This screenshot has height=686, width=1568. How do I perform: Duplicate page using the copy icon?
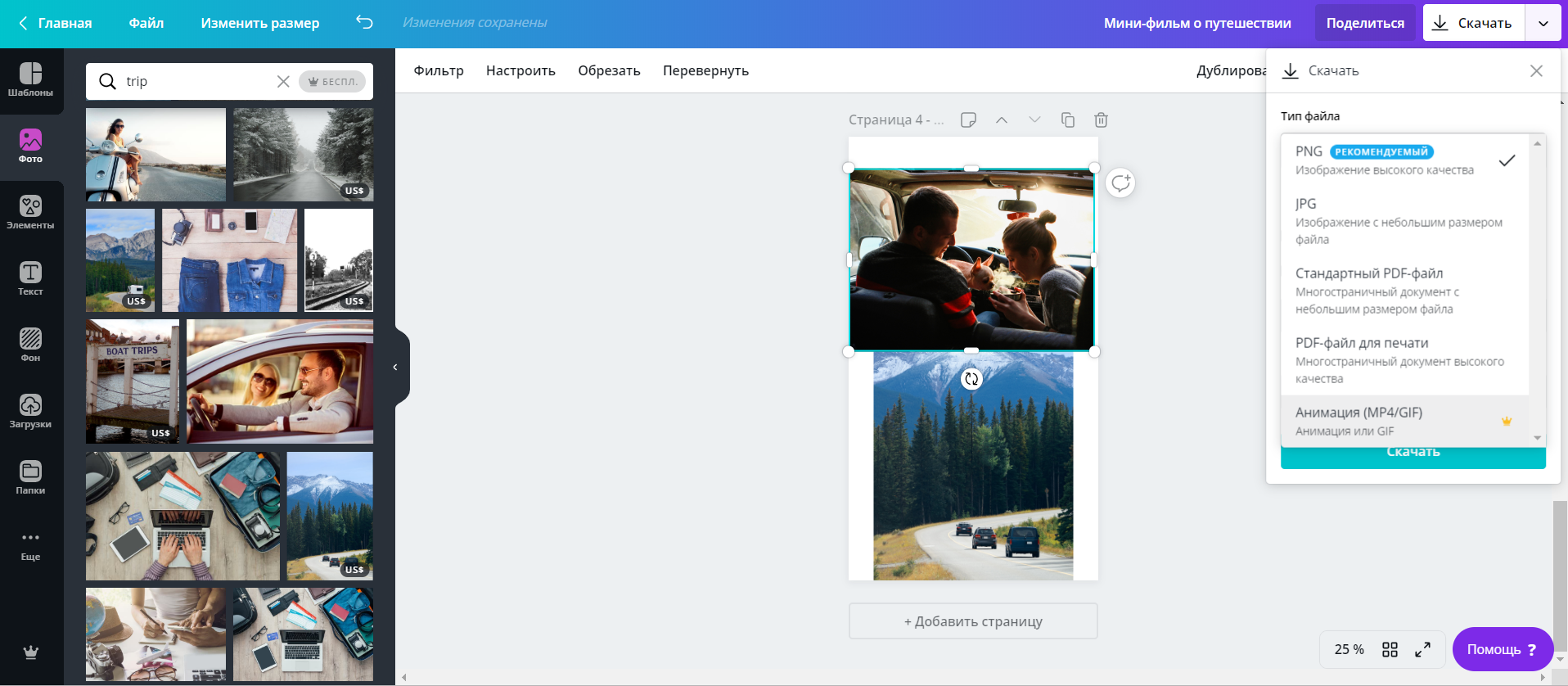tap(1068, 120)
